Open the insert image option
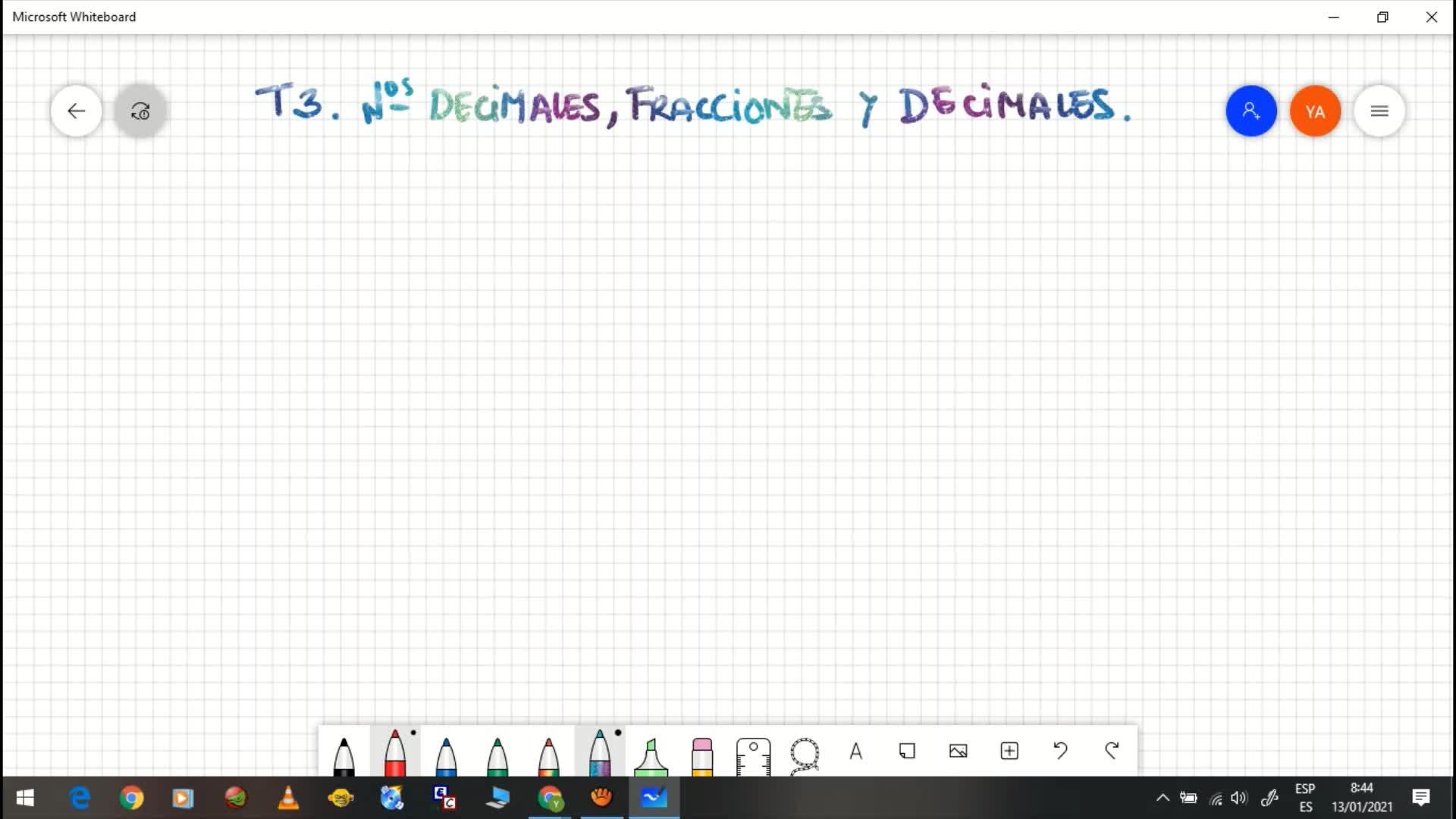Image resolution: width=1456 pixels, height=819 pixels. tap(958, 752)
